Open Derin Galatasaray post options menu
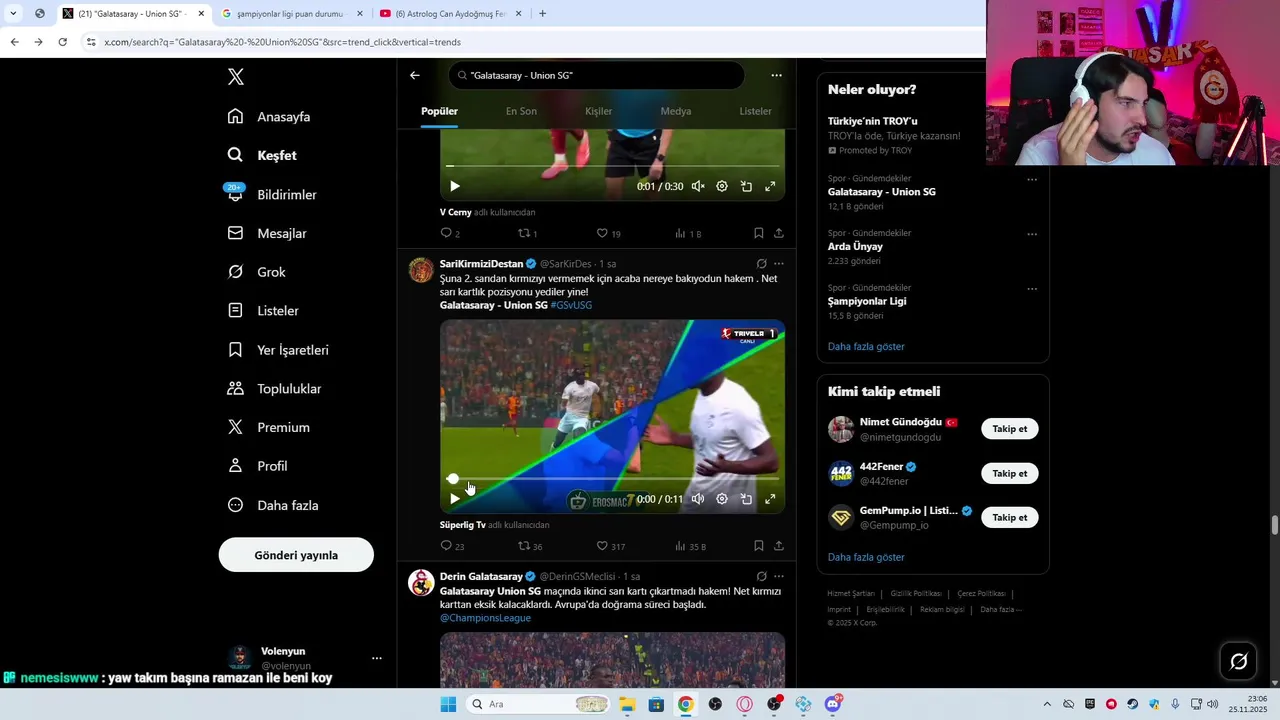 coord(779,577)
